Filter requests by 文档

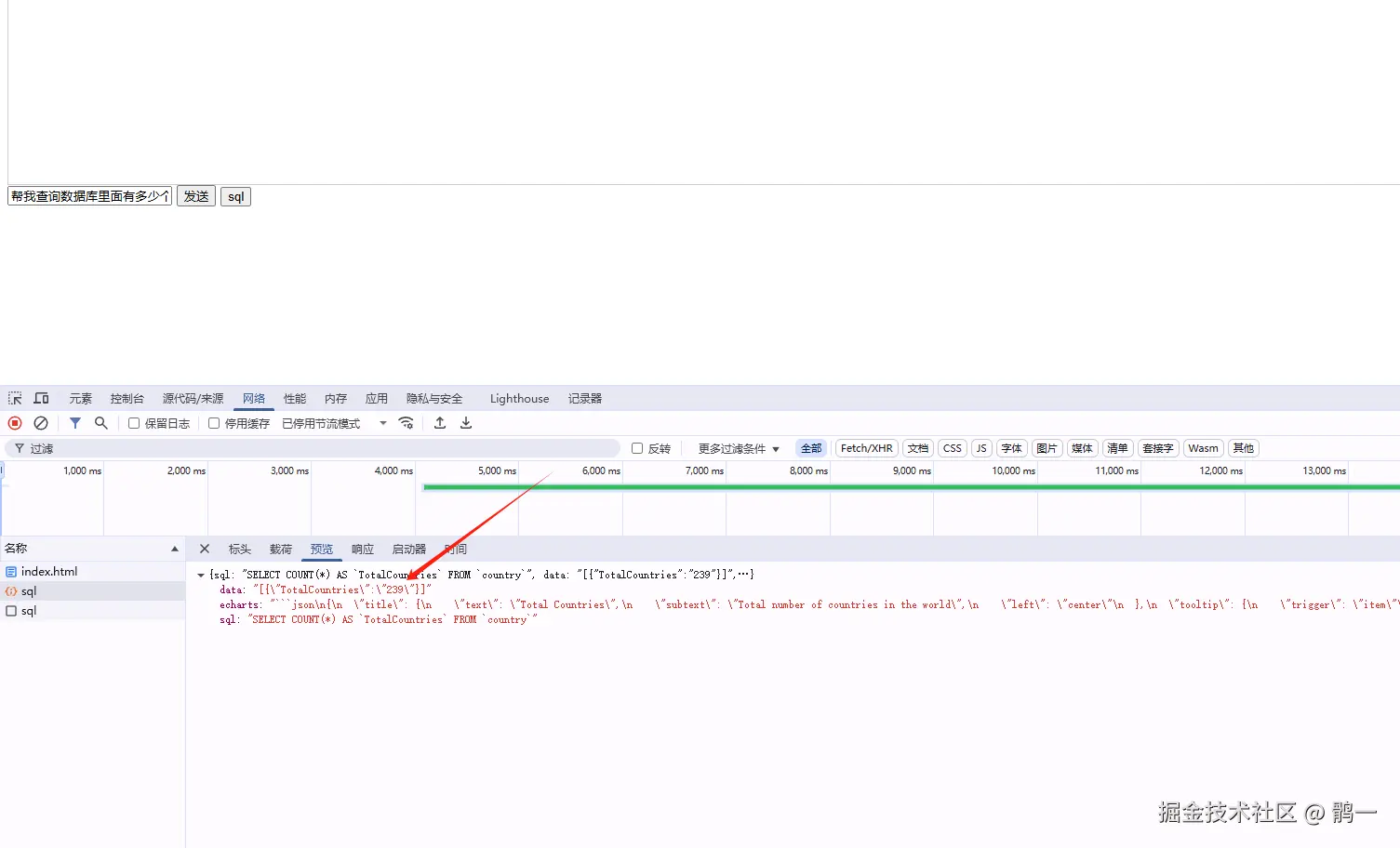[918, 448]
